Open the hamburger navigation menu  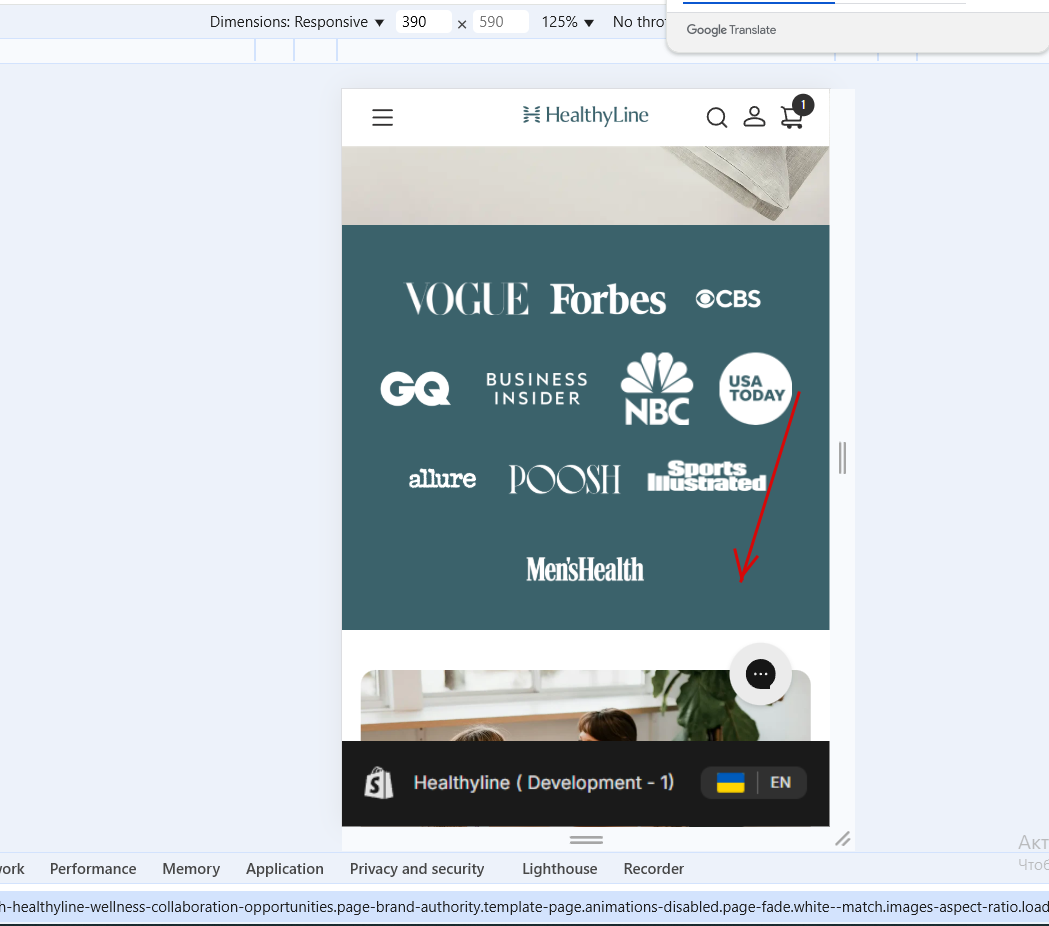coord(382,118)
